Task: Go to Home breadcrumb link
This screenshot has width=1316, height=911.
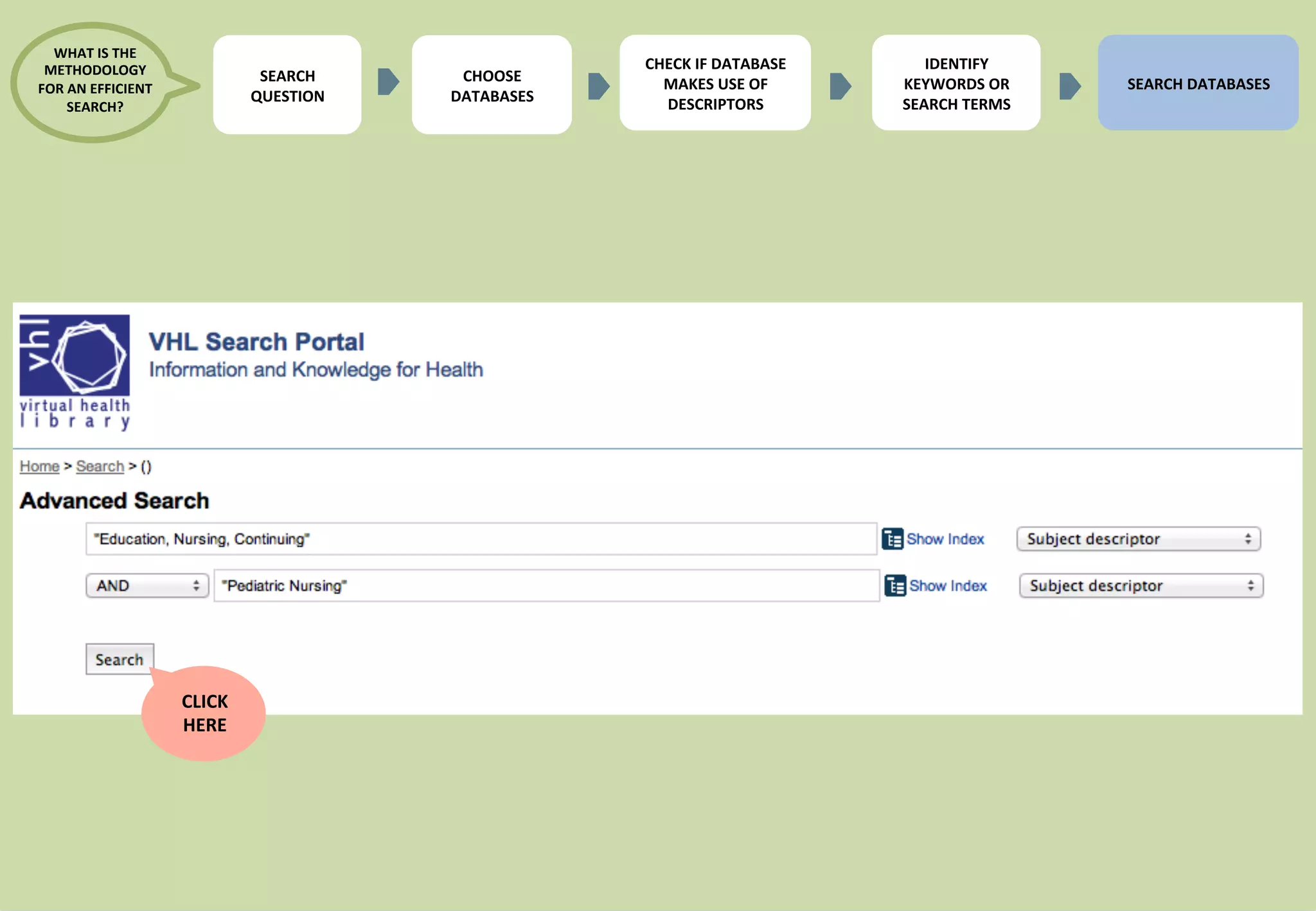Action: tap(39, 466)
